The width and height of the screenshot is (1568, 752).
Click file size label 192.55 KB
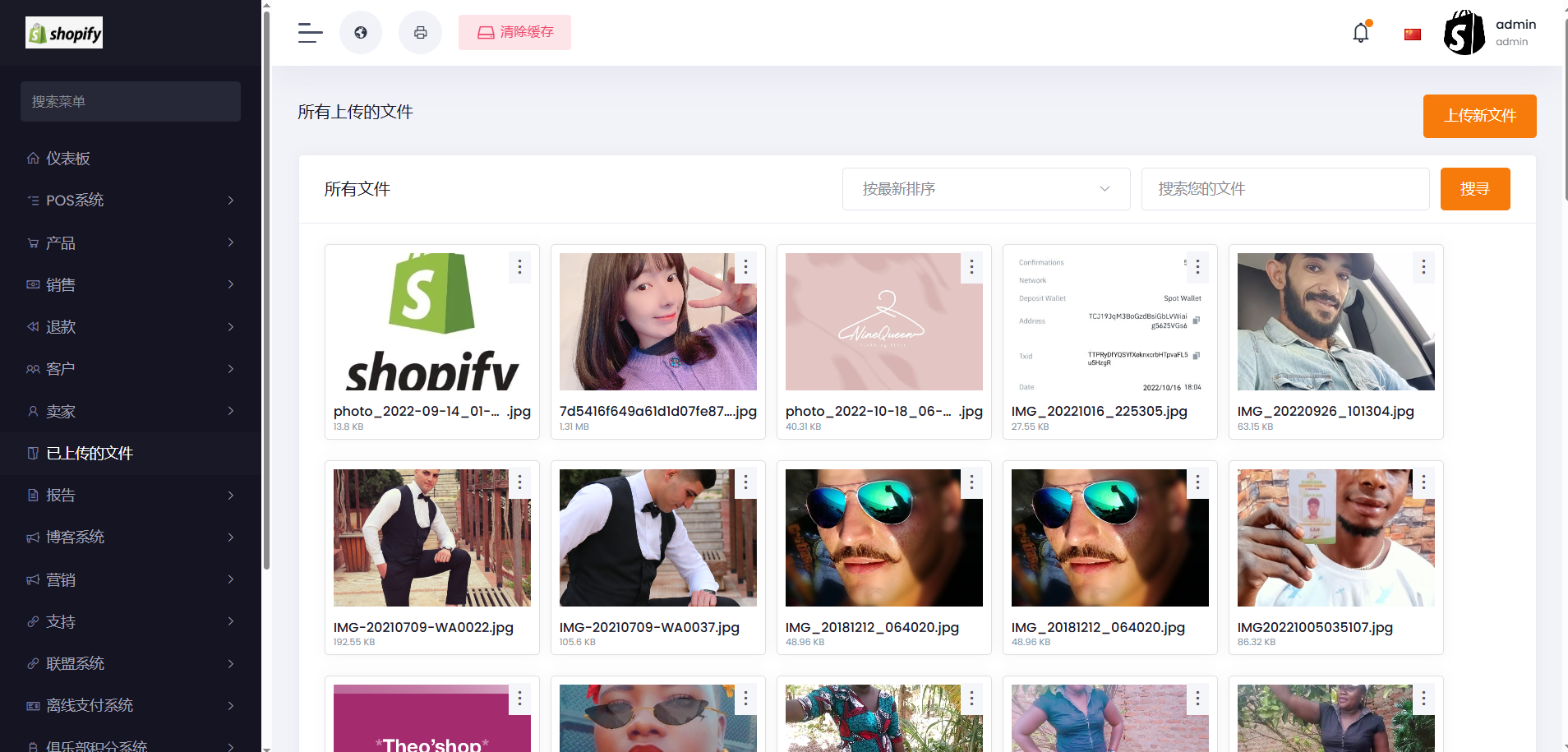(x=354, y=642)
